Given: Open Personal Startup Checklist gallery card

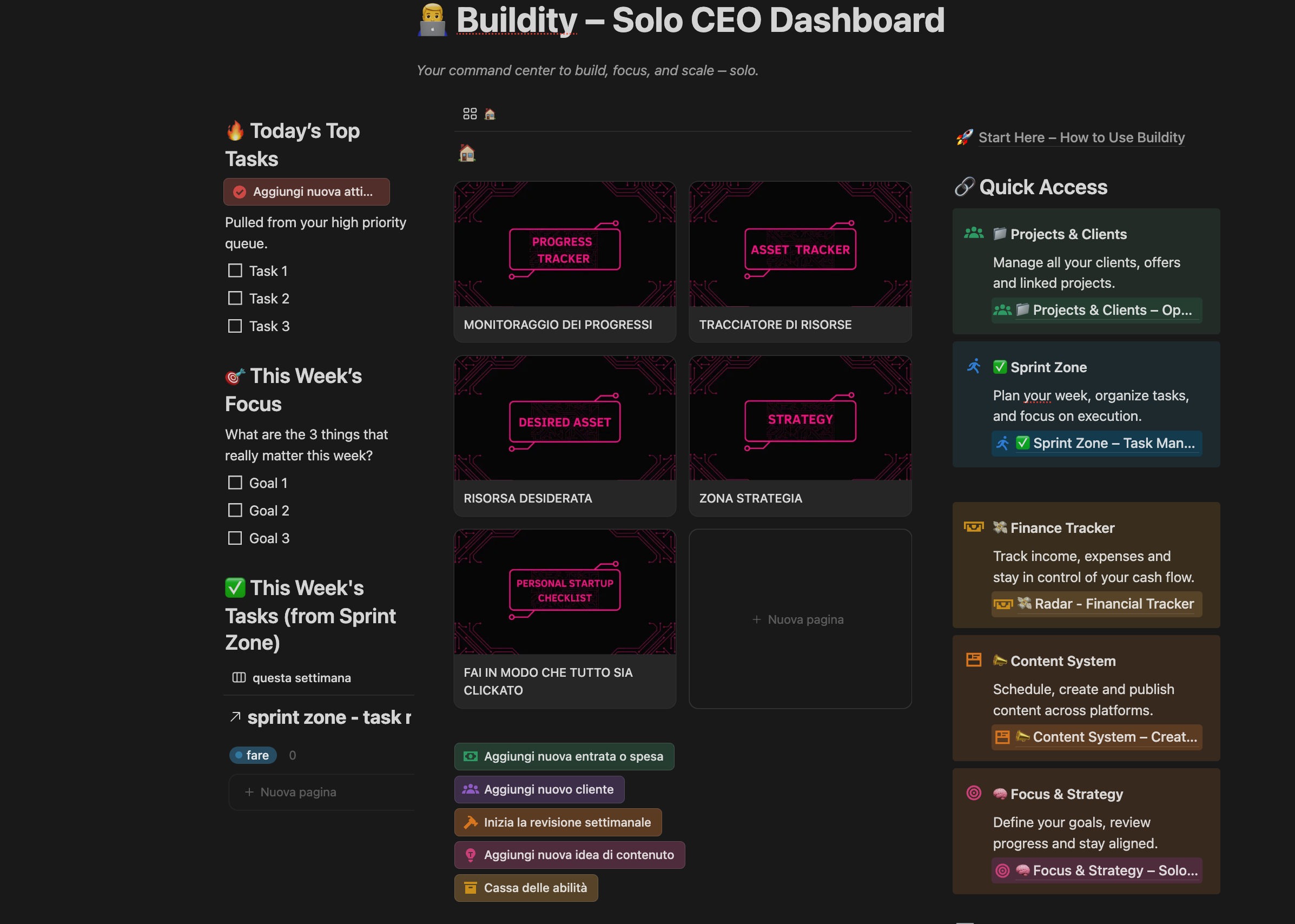Looking at the screenshot, I should [x=564, y=619].
